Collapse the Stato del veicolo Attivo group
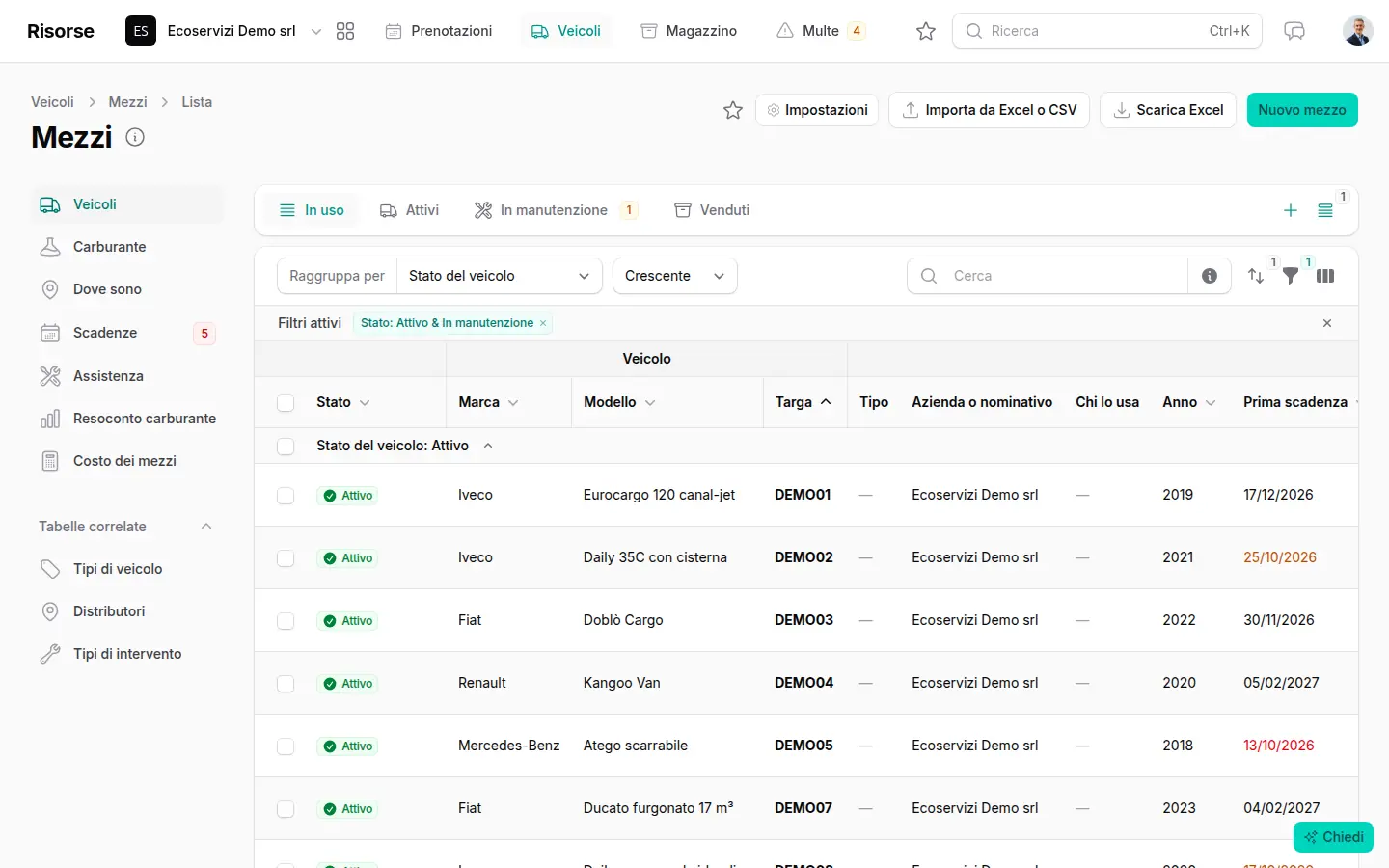Image resolution: width=1389 pixels, height=868 pixels. coord(488,446)
